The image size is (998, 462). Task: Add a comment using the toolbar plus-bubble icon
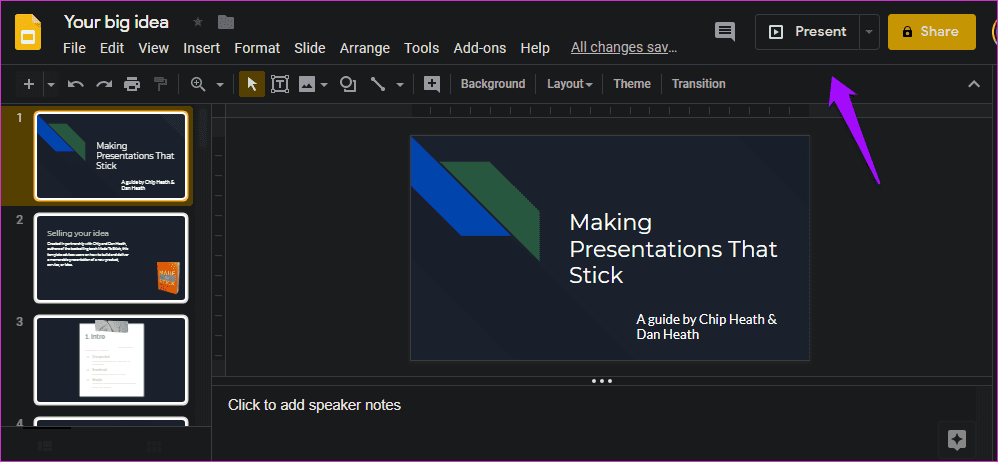[432, 84]
